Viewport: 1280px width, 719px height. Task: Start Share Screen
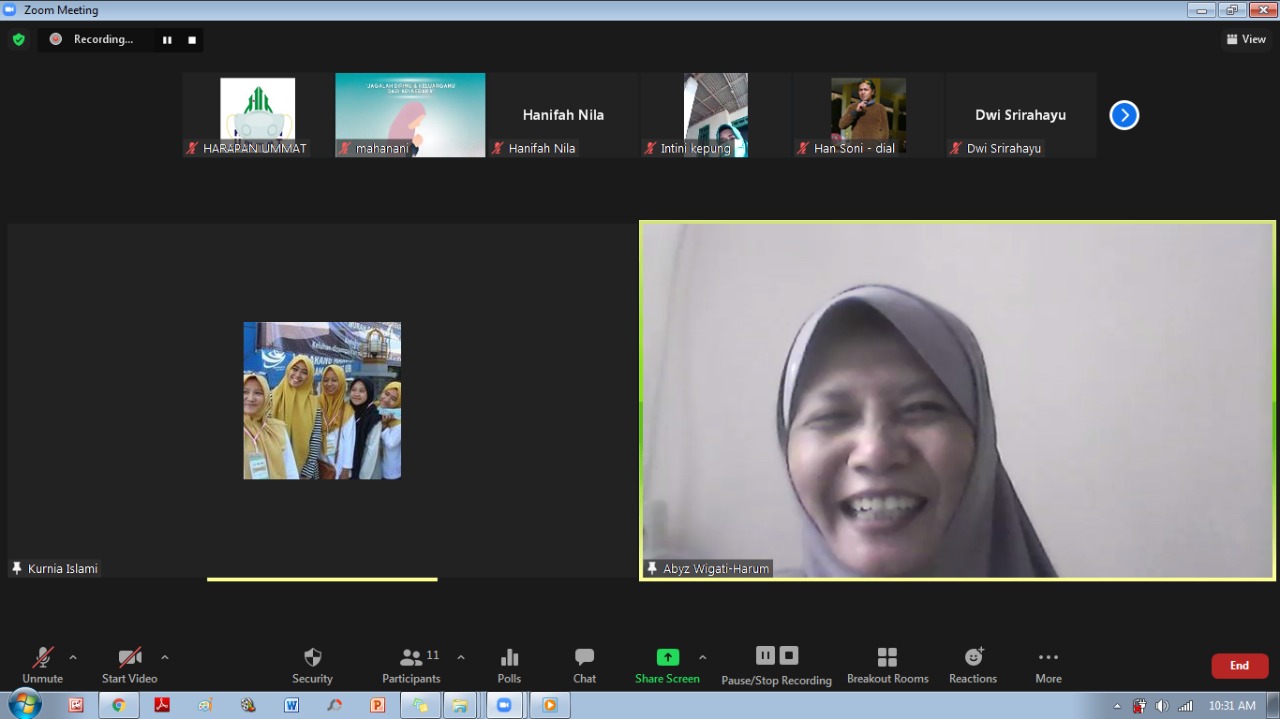(667, 665)
